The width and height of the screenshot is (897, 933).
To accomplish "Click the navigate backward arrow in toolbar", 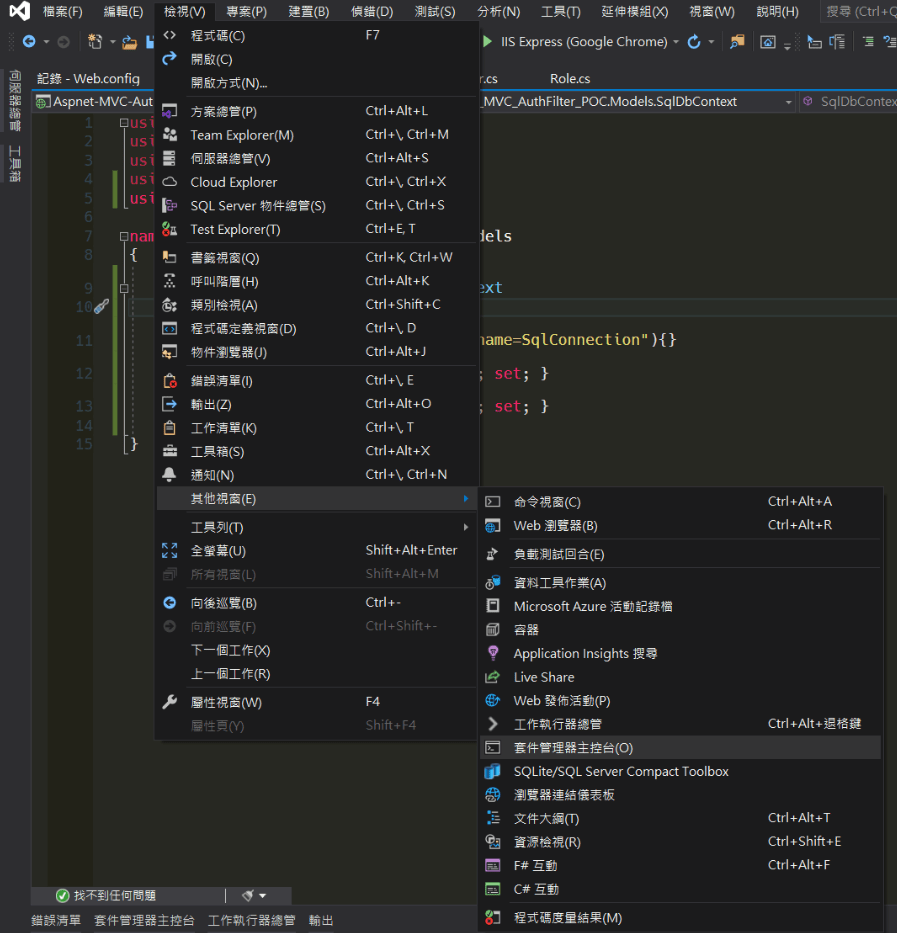I will pyautogui.click(x=29, y=42).
